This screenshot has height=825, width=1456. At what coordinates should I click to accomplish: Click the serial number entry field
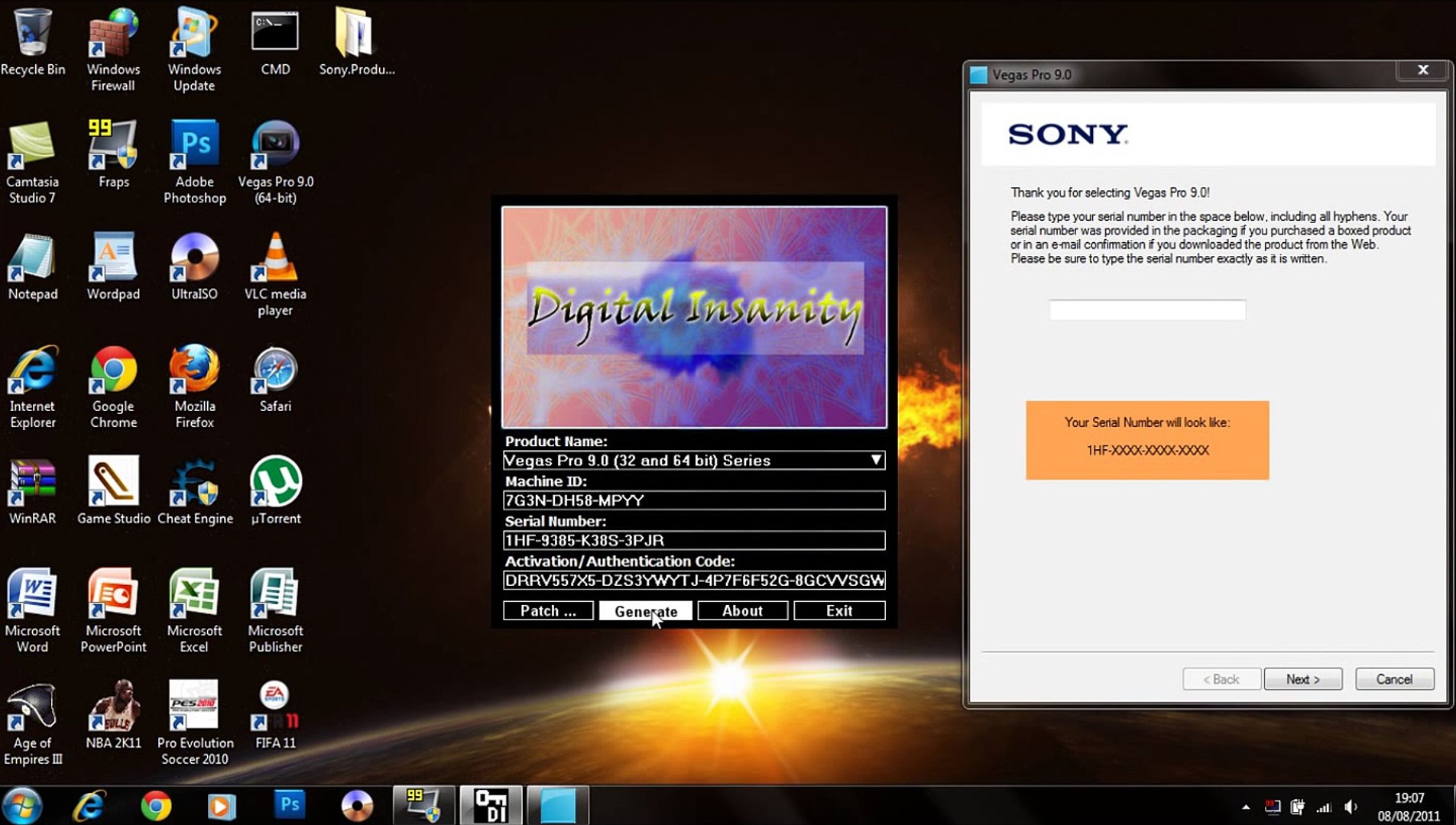click(1146, 310)
